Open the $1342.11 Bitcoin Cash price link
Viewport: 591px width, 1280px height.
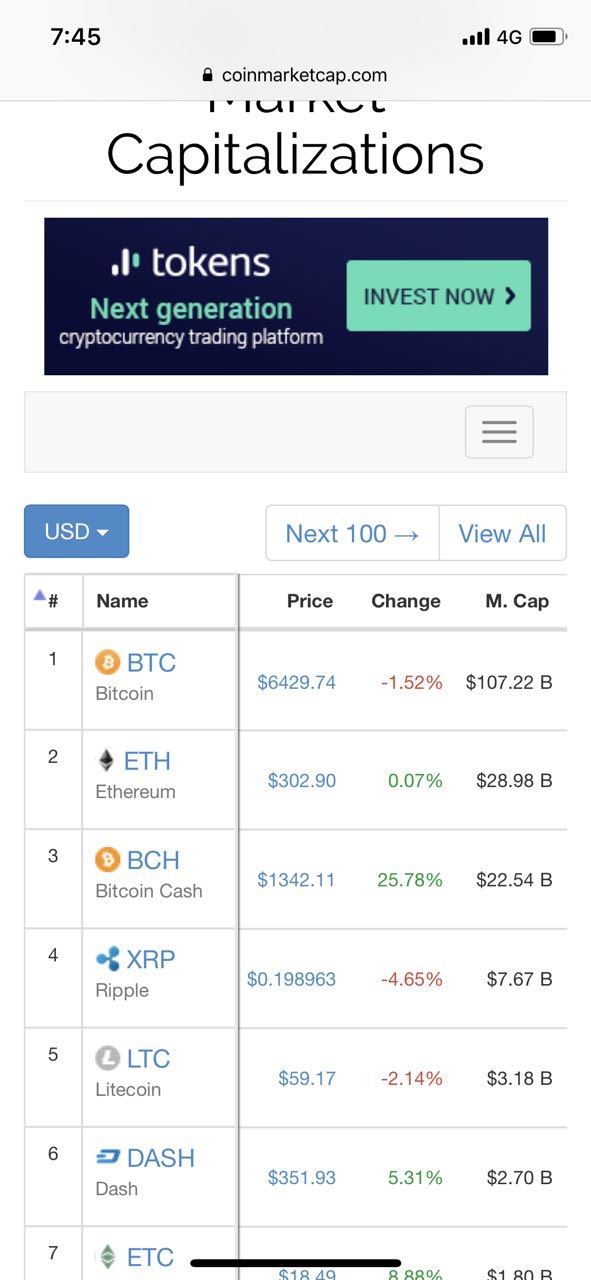(x=296, y=880)
